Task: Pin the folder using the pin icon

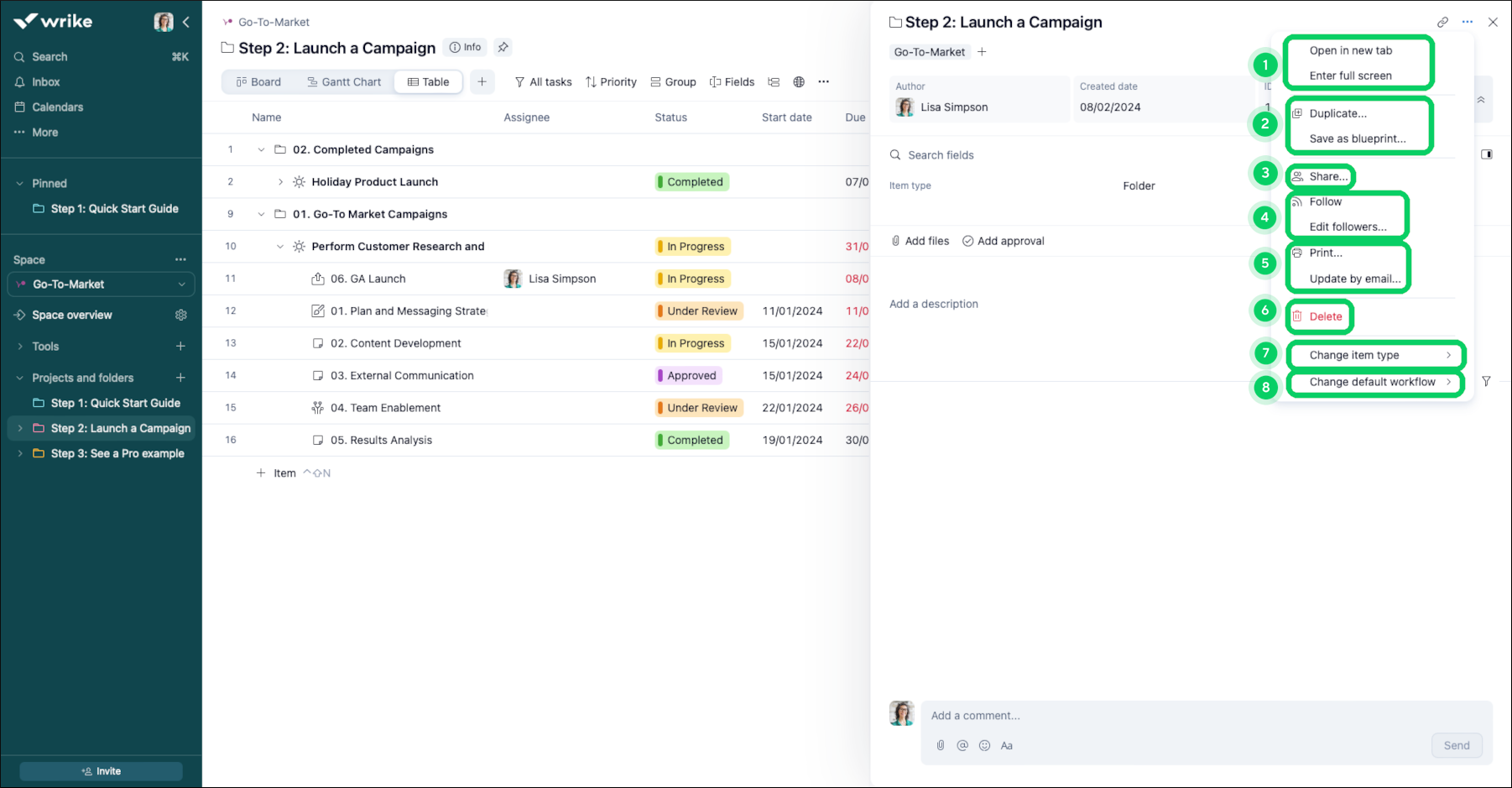Action: tap(503, 48)
